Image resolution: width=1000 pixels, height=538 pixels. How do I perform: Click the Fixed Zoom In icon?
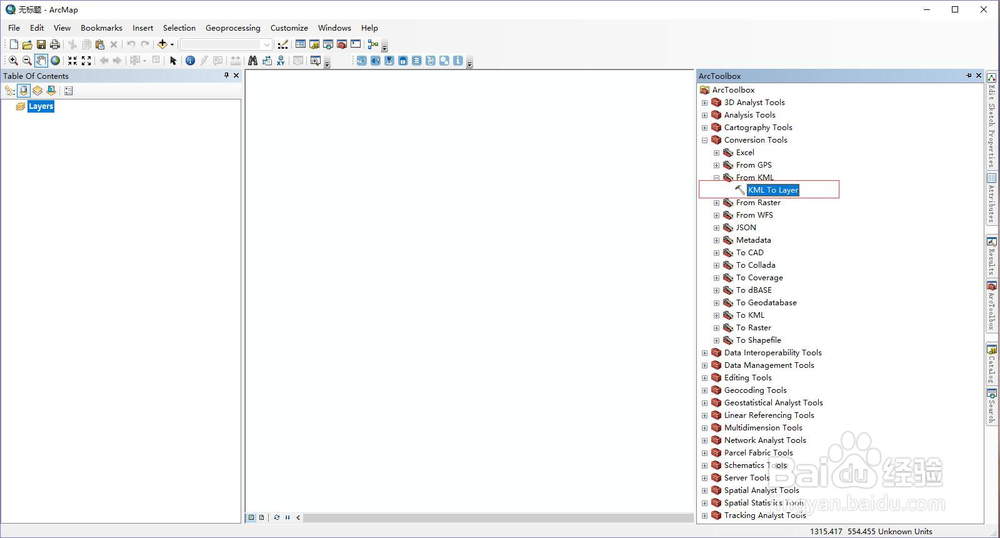click(72, 61)
